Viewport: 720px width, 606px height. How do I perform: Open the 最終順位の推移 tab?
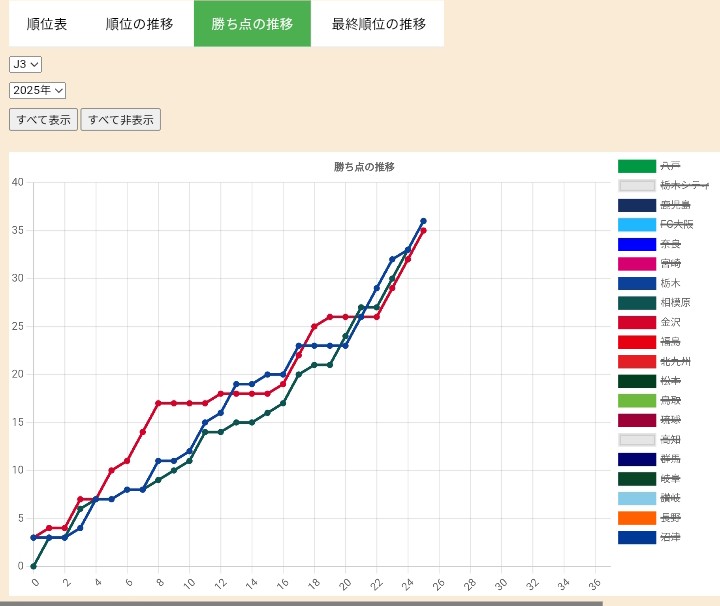point(378,24)
